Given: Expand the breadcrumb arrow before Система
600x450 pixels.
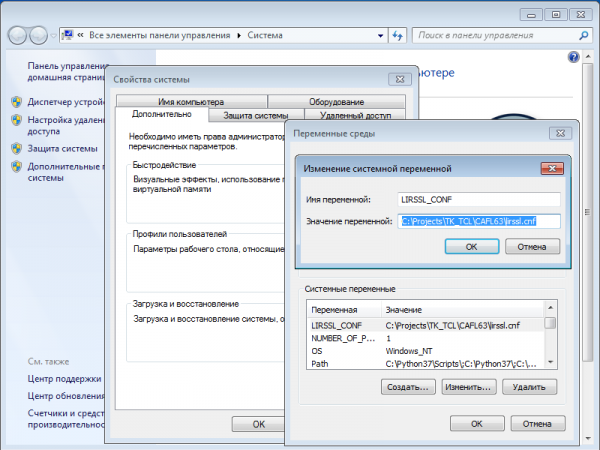Looking at the screenshot, I should 239,36.
